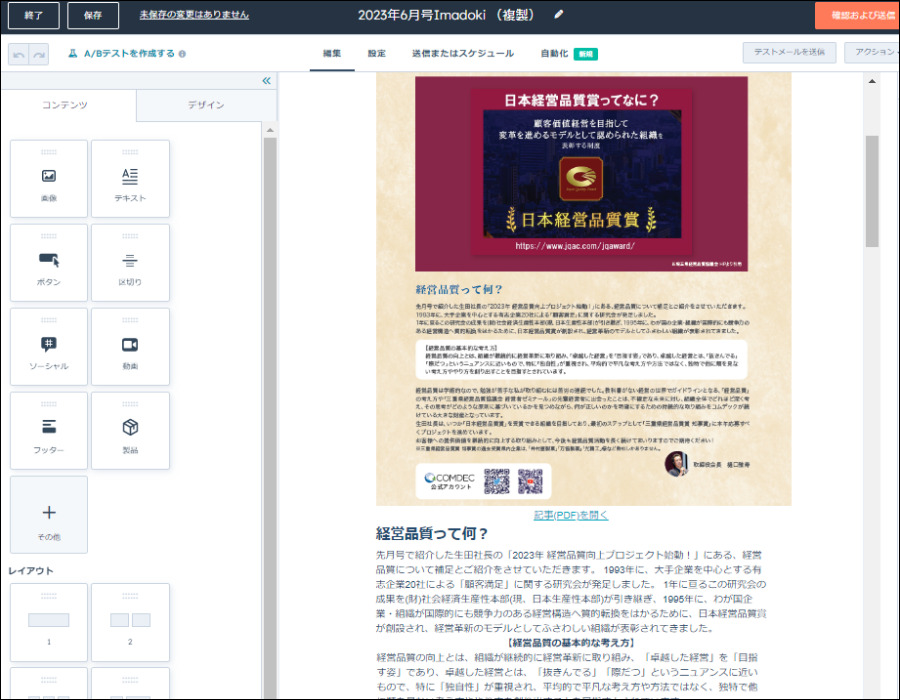Click sidebar scrollbar up arrow
The height and width of the screenshot is (700, 900).
270,130
